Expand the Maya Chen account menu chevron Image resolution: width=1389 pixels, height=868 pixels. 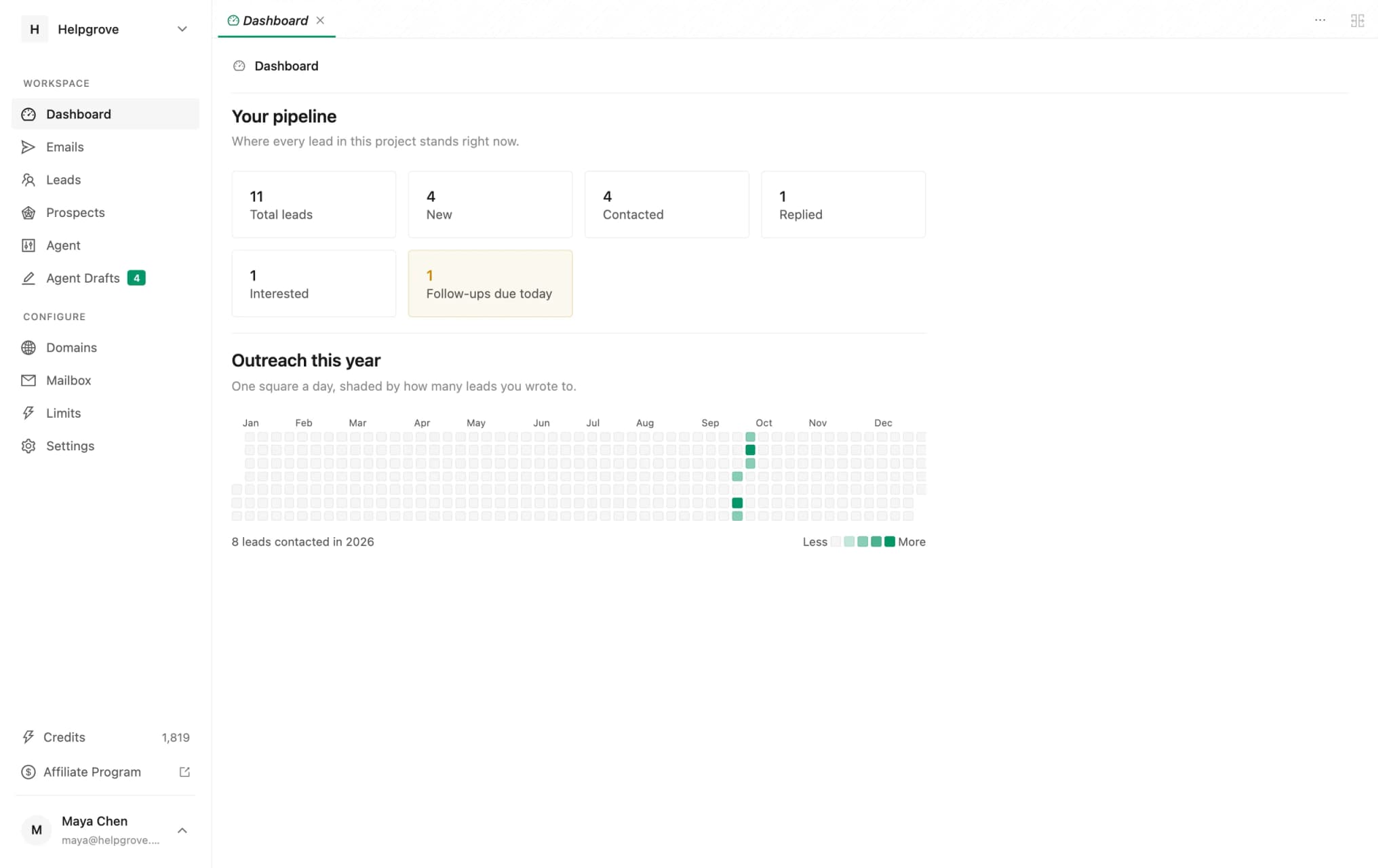pos(182,831)
